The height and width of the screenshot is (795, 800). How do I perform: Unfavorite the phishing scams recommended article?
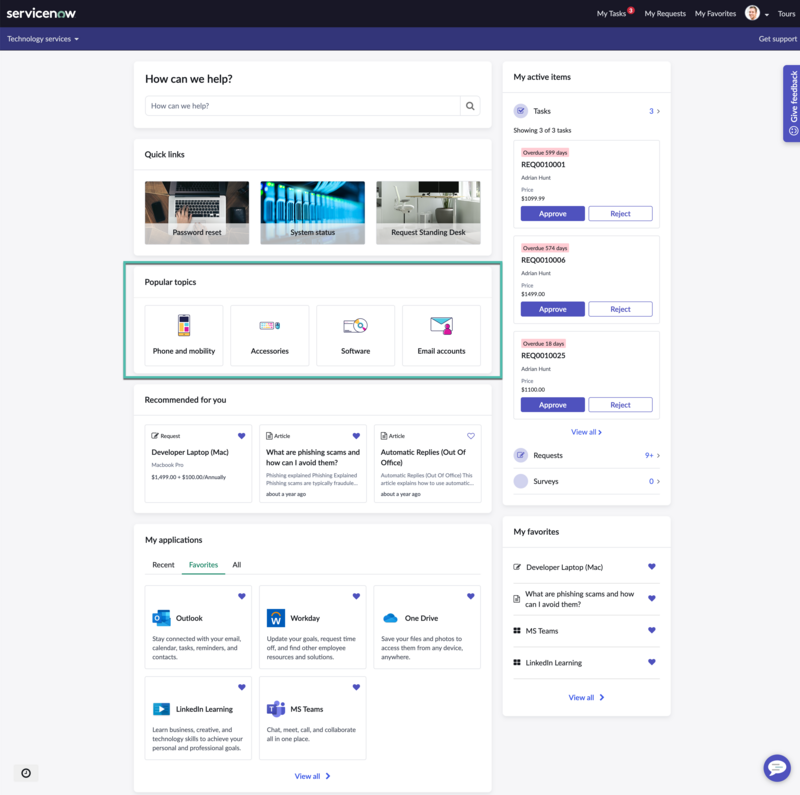(356, 436)
